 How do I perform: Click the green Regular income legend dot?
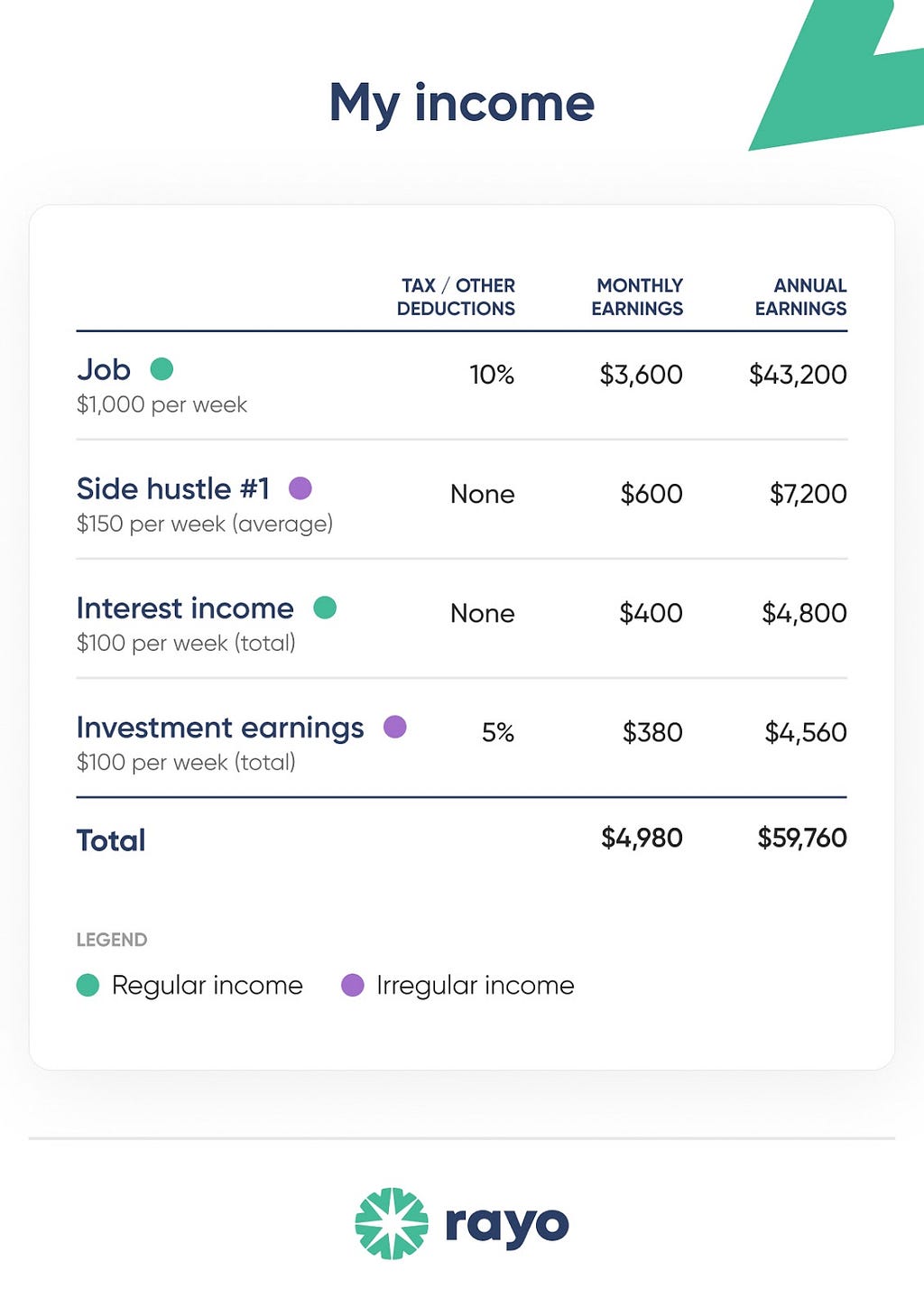[88, 985]
